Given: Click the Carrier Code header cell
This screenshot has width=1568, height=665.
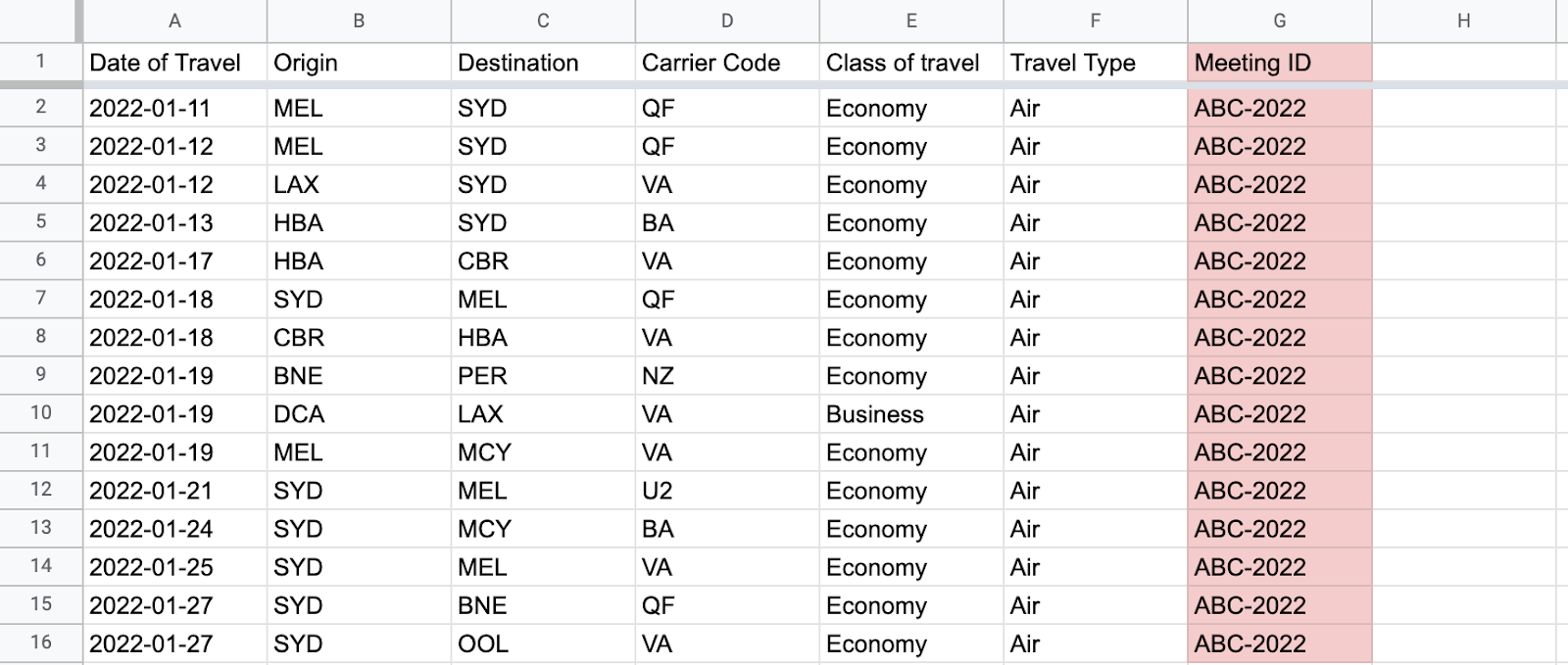Looking at the screenshot, I should pyautogui.click(x=727, y=63).
